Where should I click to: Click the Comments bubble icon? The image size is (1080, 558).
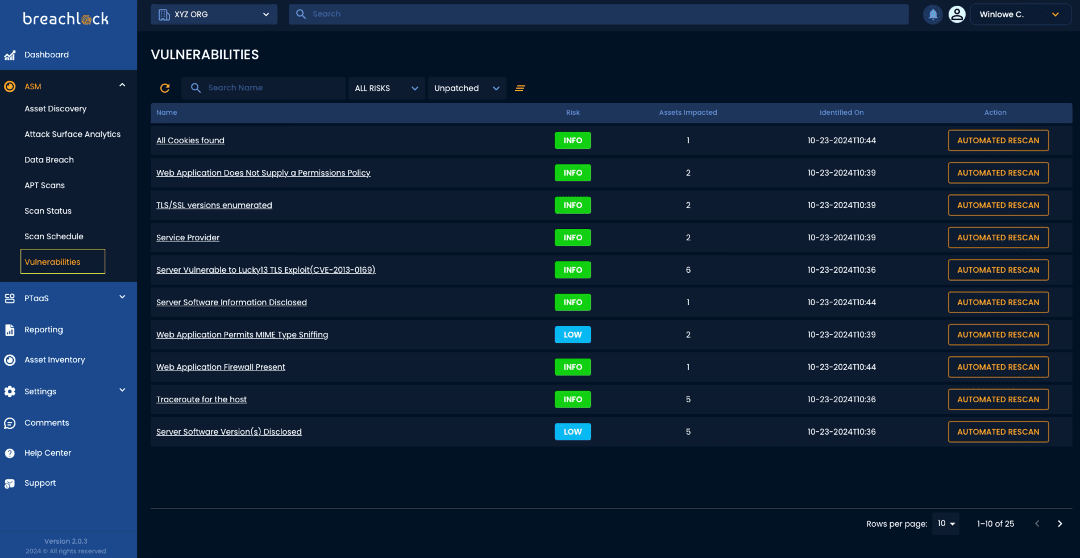(10, 423)
